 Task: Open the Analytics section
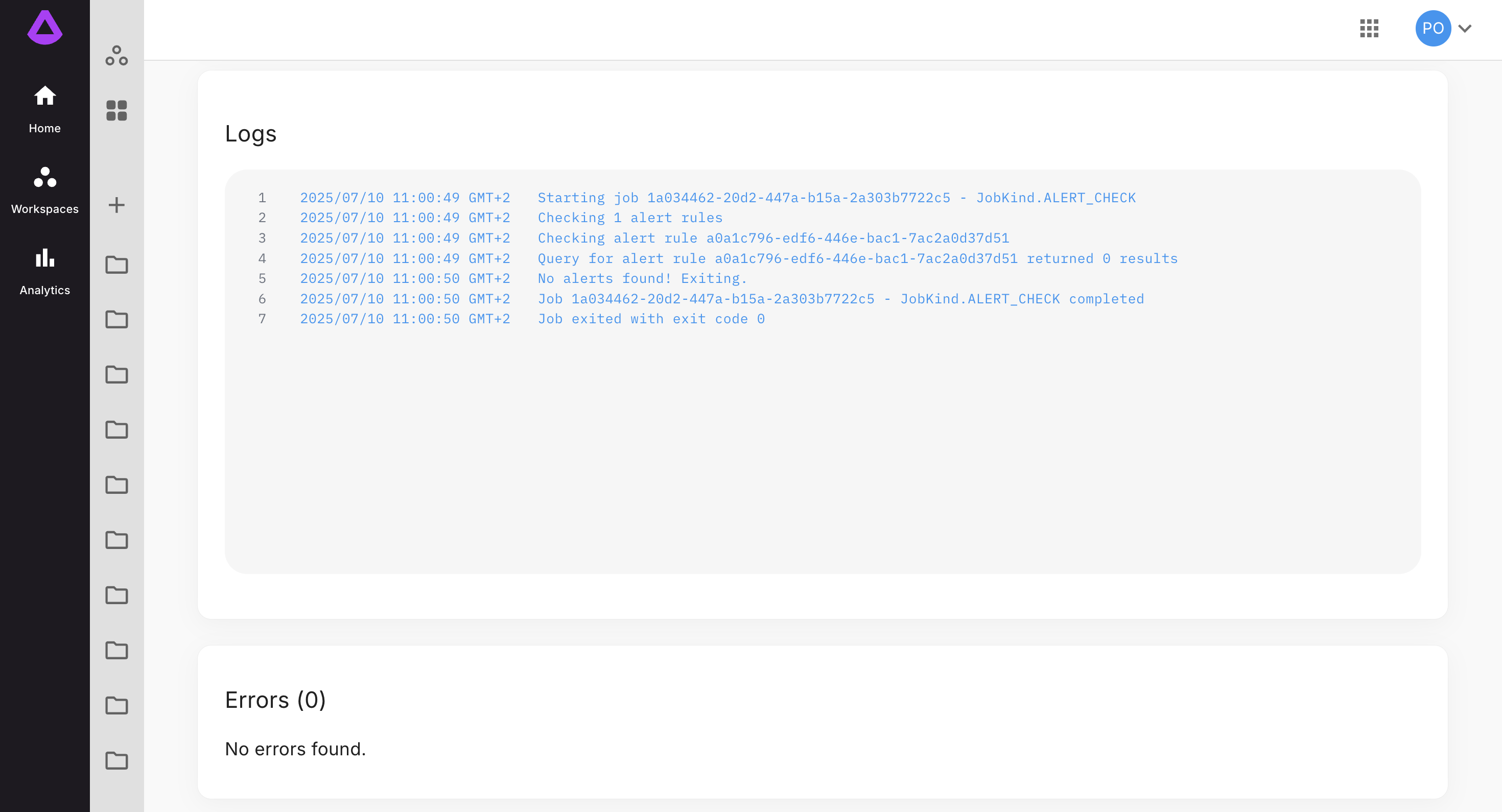(44, 272)
